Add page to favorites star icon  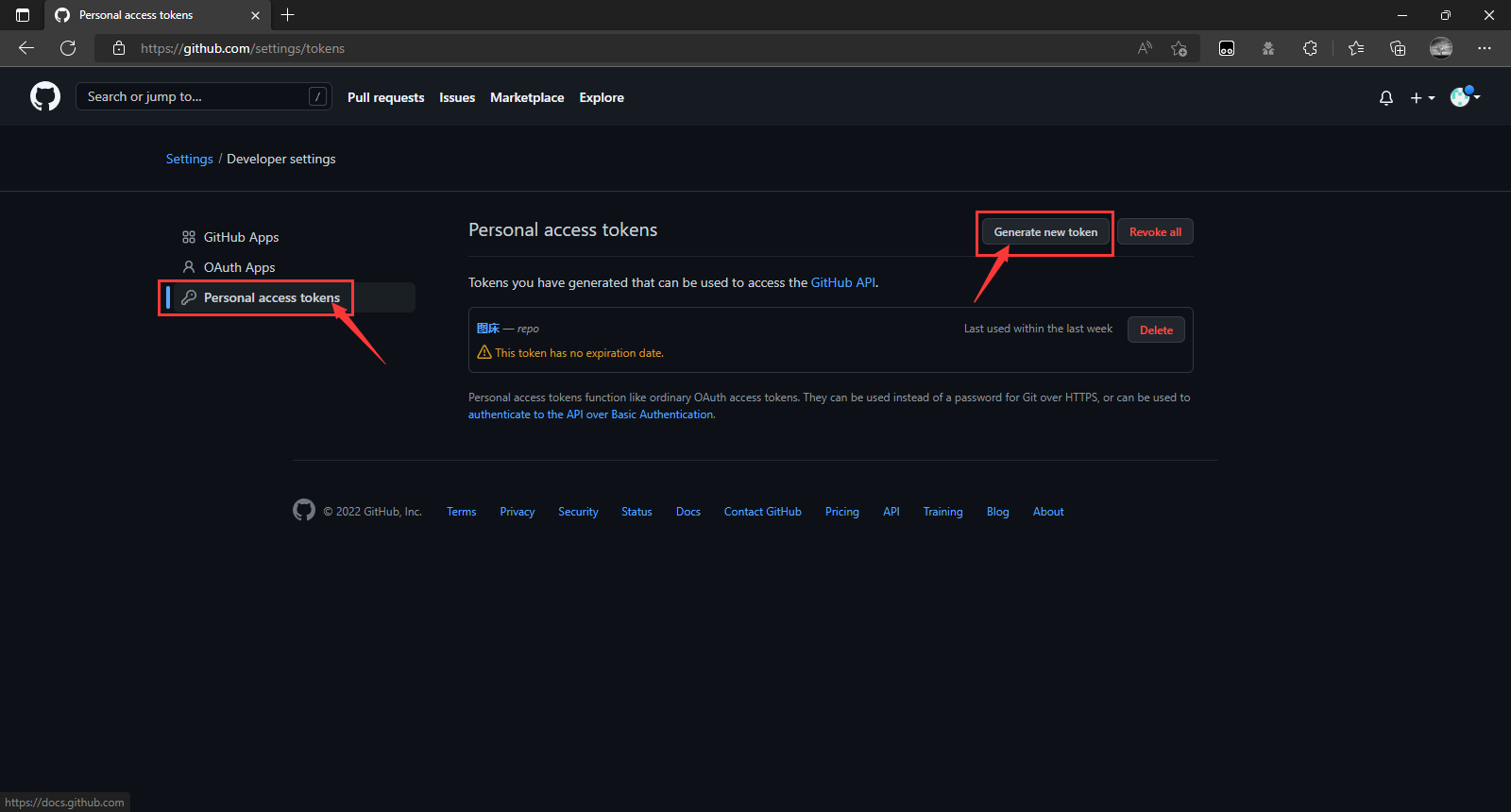(1179, 48)
